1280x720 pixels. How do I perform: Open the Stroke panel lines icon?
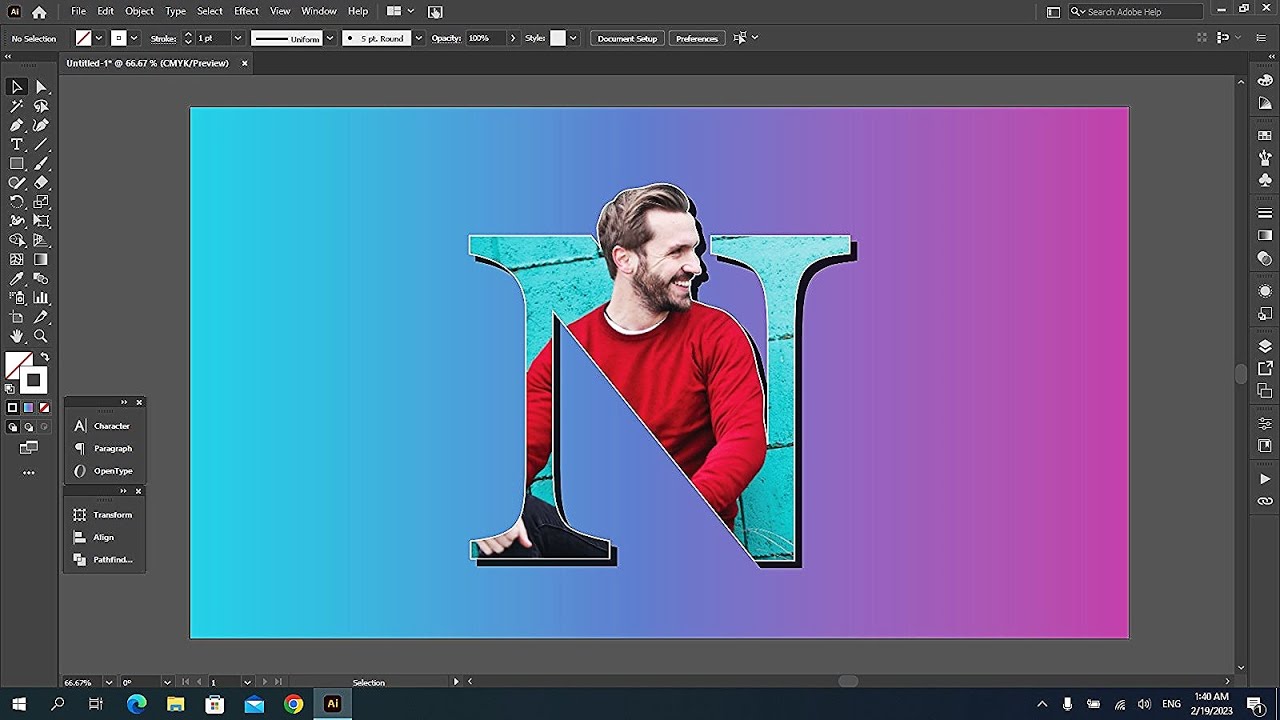(1265, 213)
